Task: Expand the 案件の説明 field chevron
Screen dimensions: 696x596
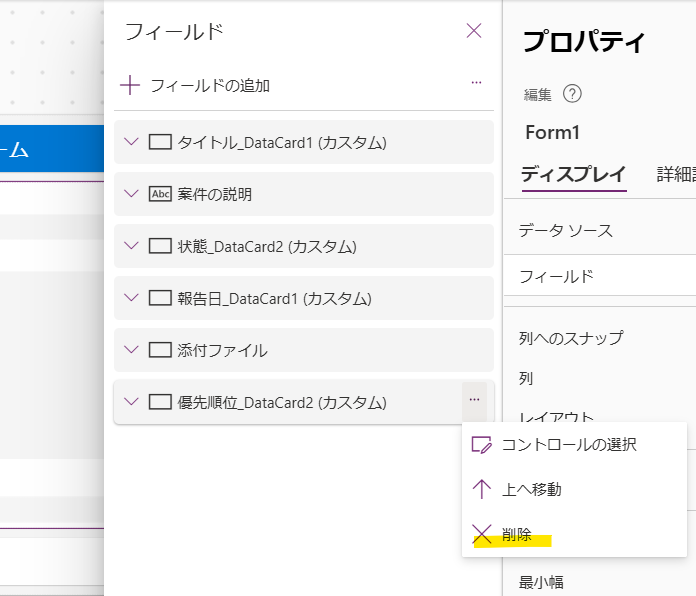Action: 131,194
